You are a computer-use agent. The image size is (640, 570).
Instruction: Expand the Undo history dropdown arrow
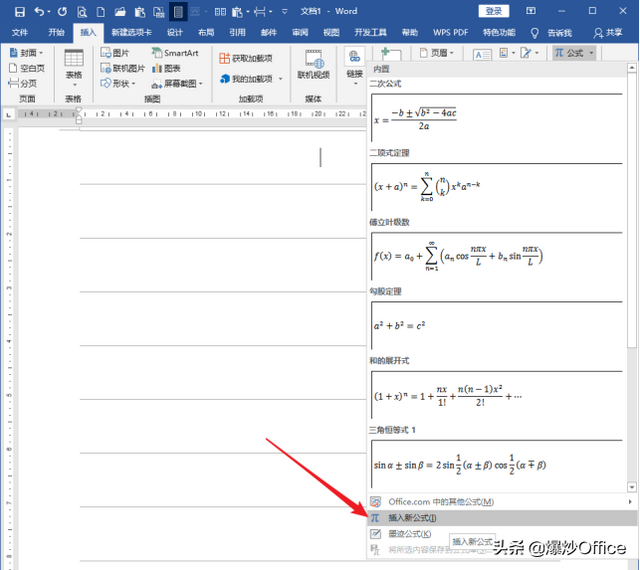49,12
